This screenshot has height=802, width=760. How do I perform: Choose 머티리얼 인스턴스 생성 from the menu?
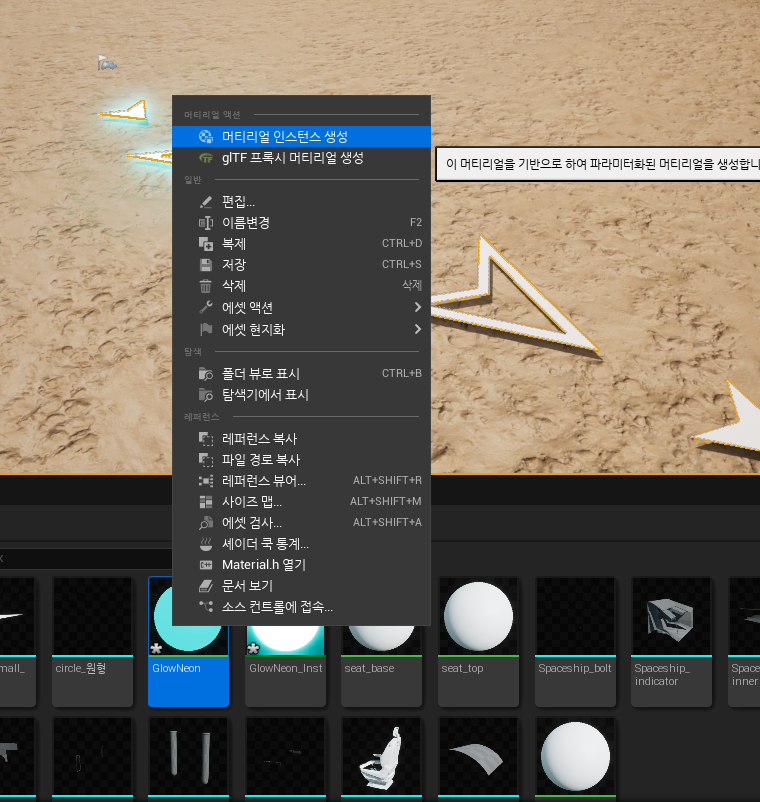301,137
